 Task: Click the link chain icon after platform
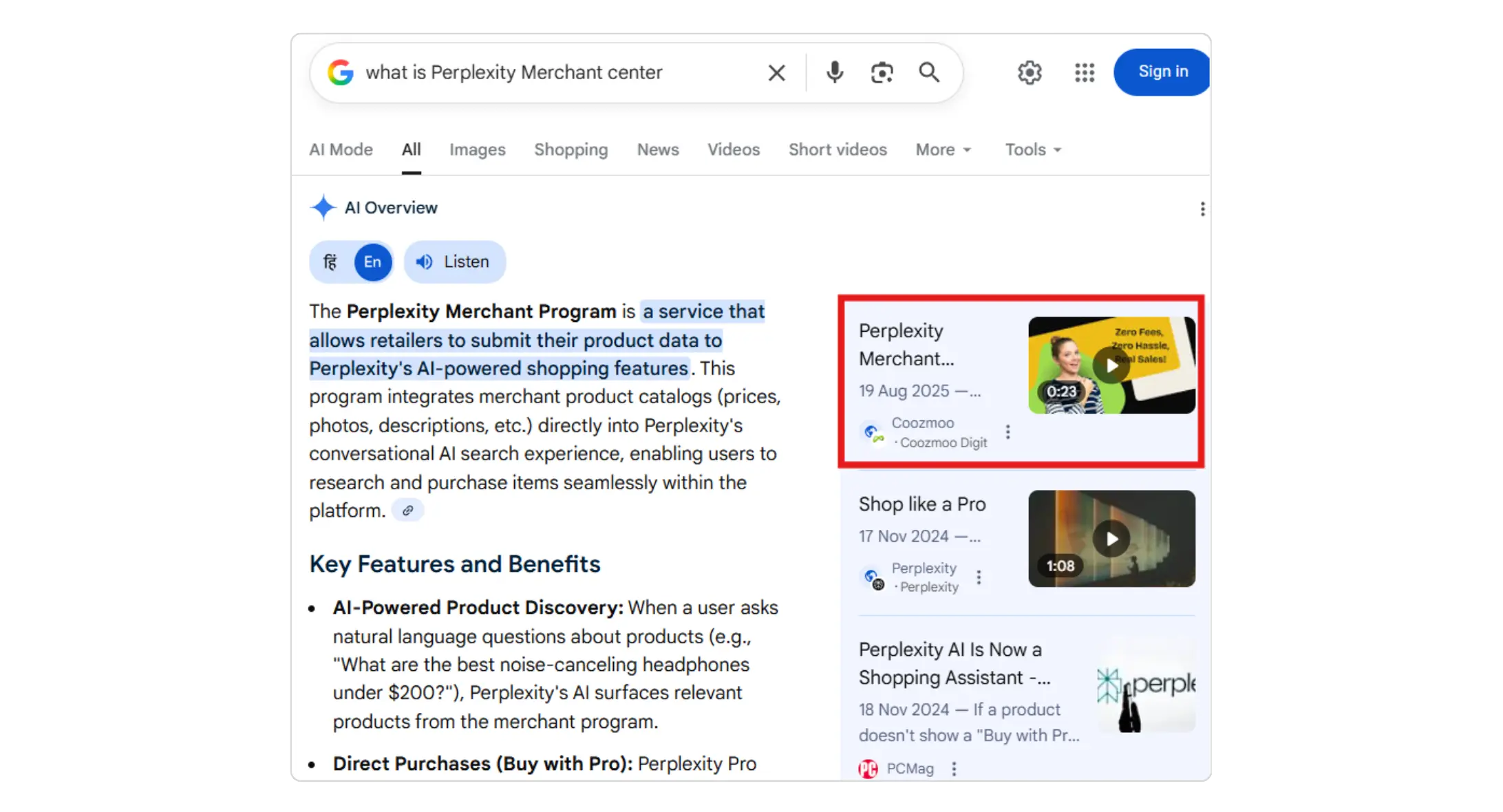407,511
